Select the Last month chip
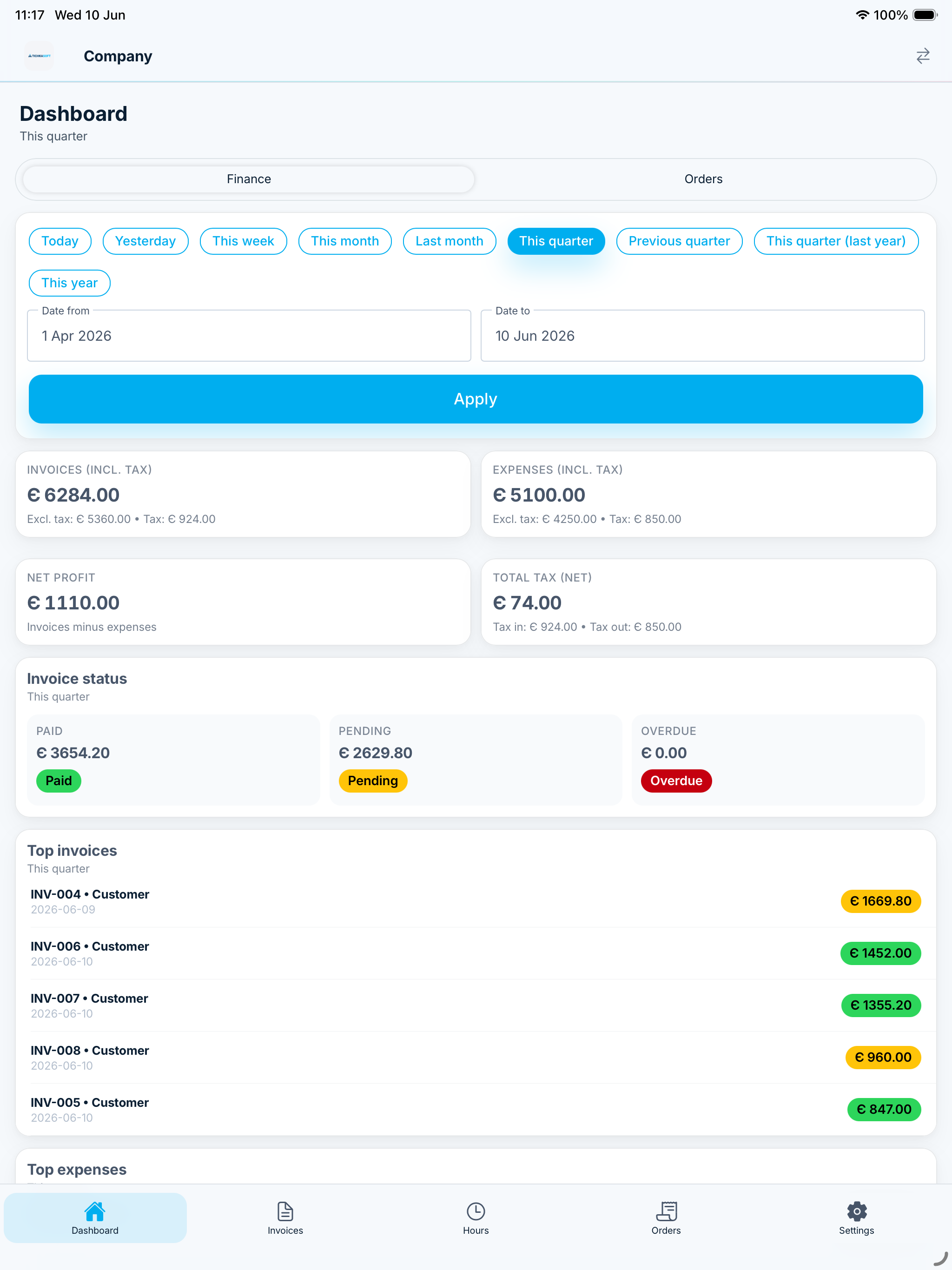 click(x=450, y=241)
